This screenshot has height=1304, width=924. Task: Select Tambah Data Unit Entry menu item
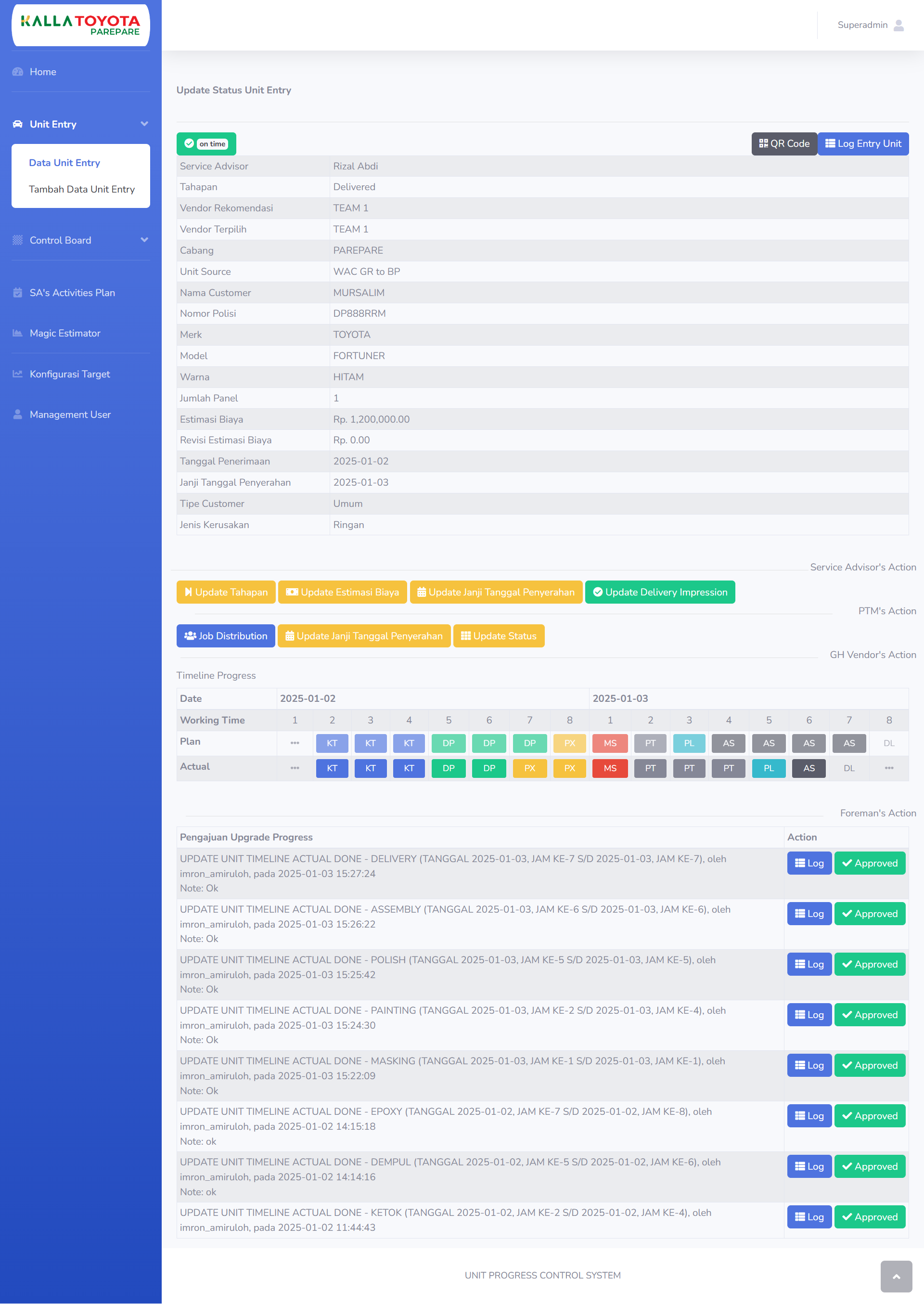pos(81,190)
